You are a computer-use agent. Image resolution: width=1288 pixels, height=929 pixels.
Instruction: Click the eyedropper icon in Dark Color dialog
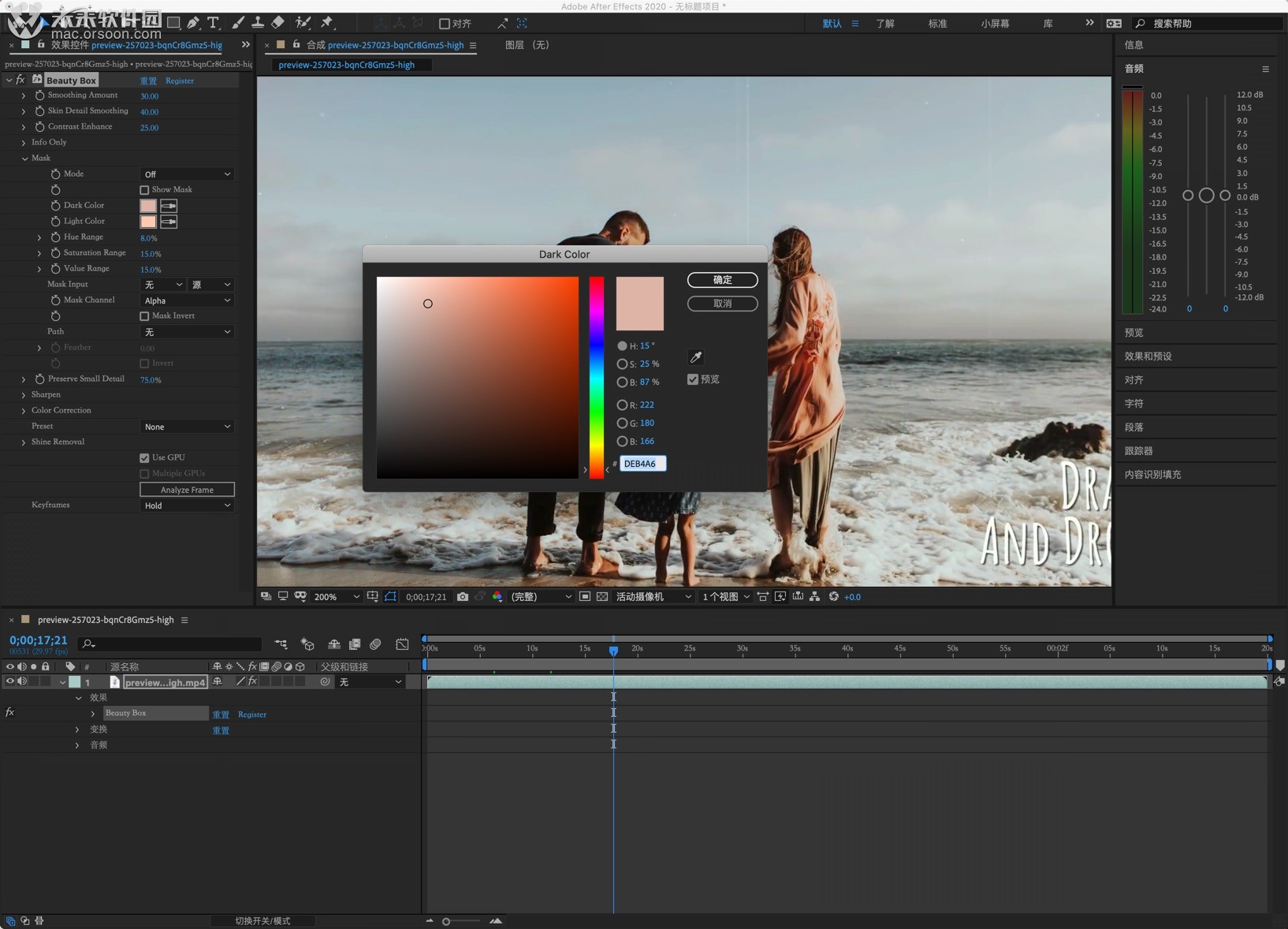696,357
